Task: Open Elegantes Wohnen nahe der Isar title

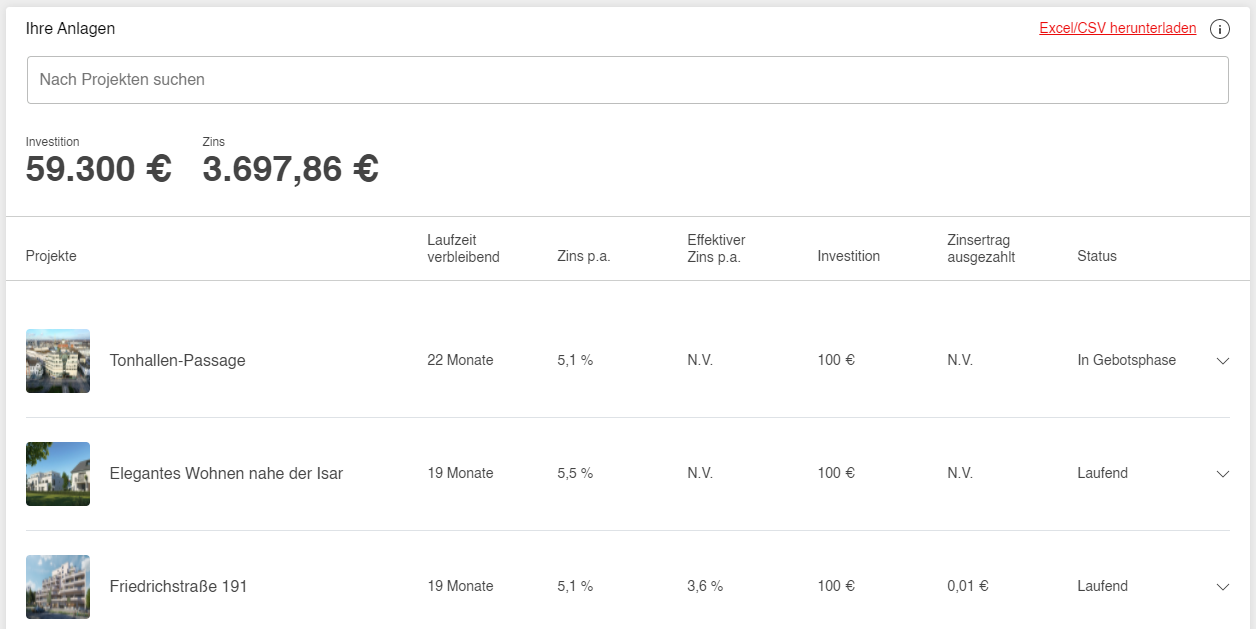Action: (x=226, y=474)
